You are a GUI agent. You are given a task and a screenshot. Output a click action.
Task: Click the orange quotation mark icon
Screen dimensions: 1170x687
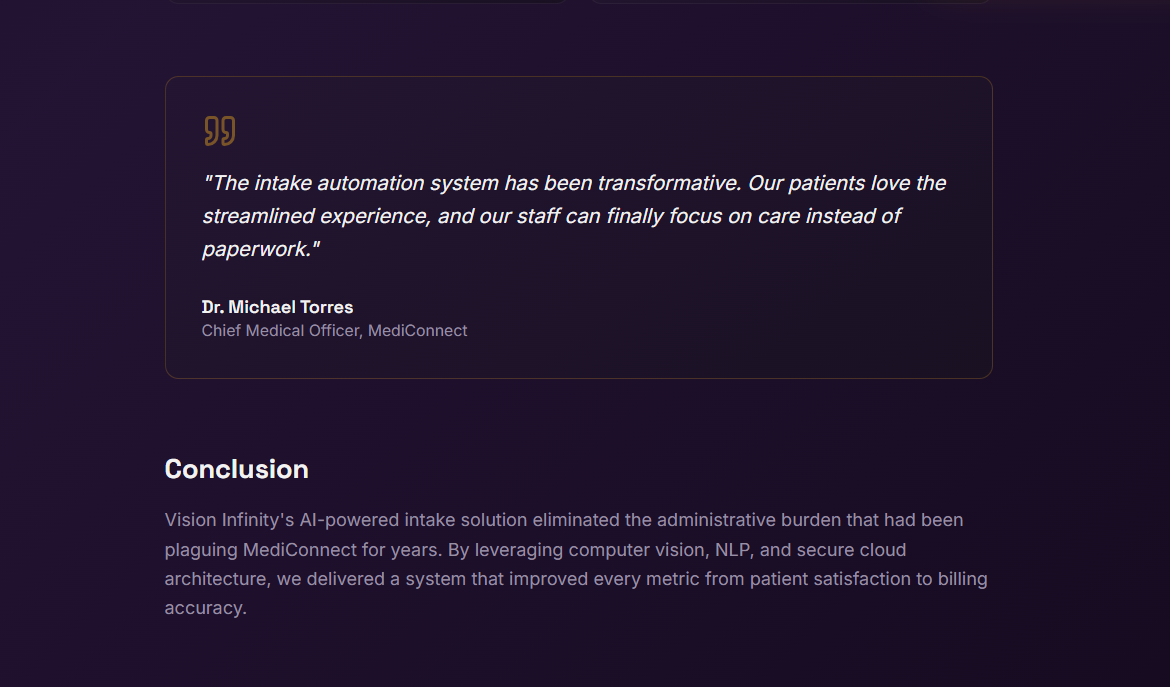point(220,131)
